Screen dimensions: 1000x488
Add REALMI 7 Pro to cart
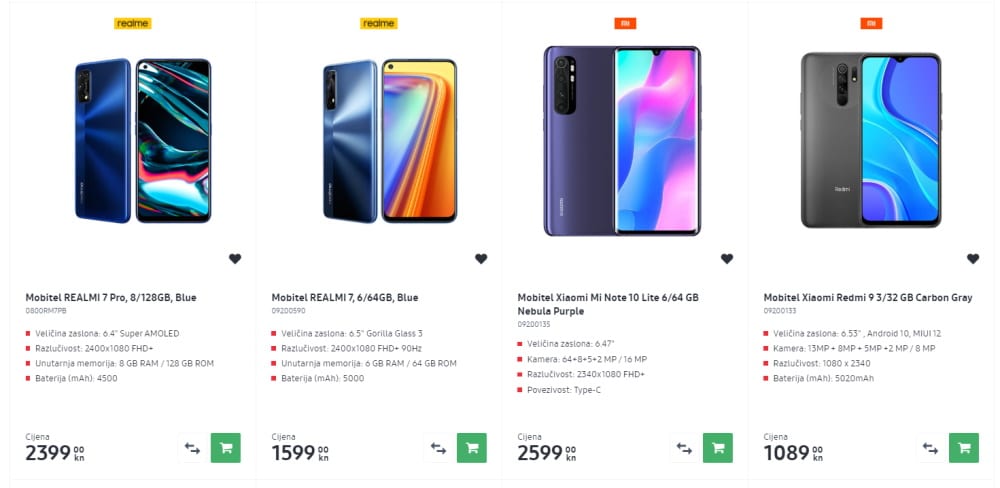coord(226,448)
